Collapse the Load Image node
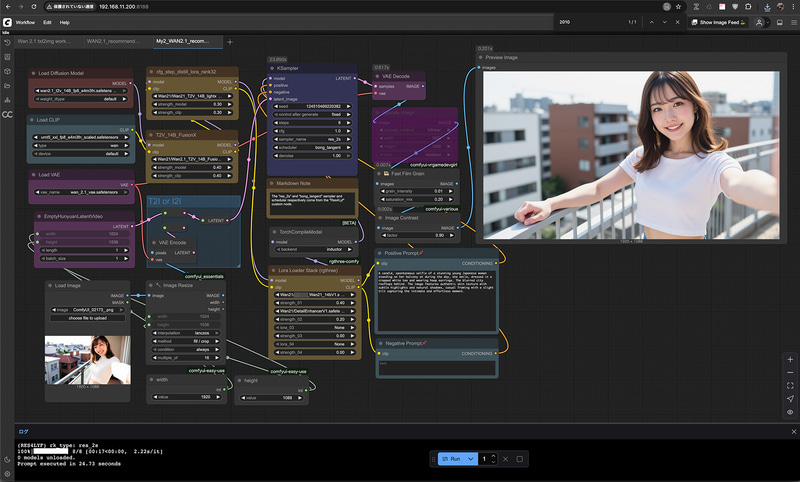 tap(49, 286)
